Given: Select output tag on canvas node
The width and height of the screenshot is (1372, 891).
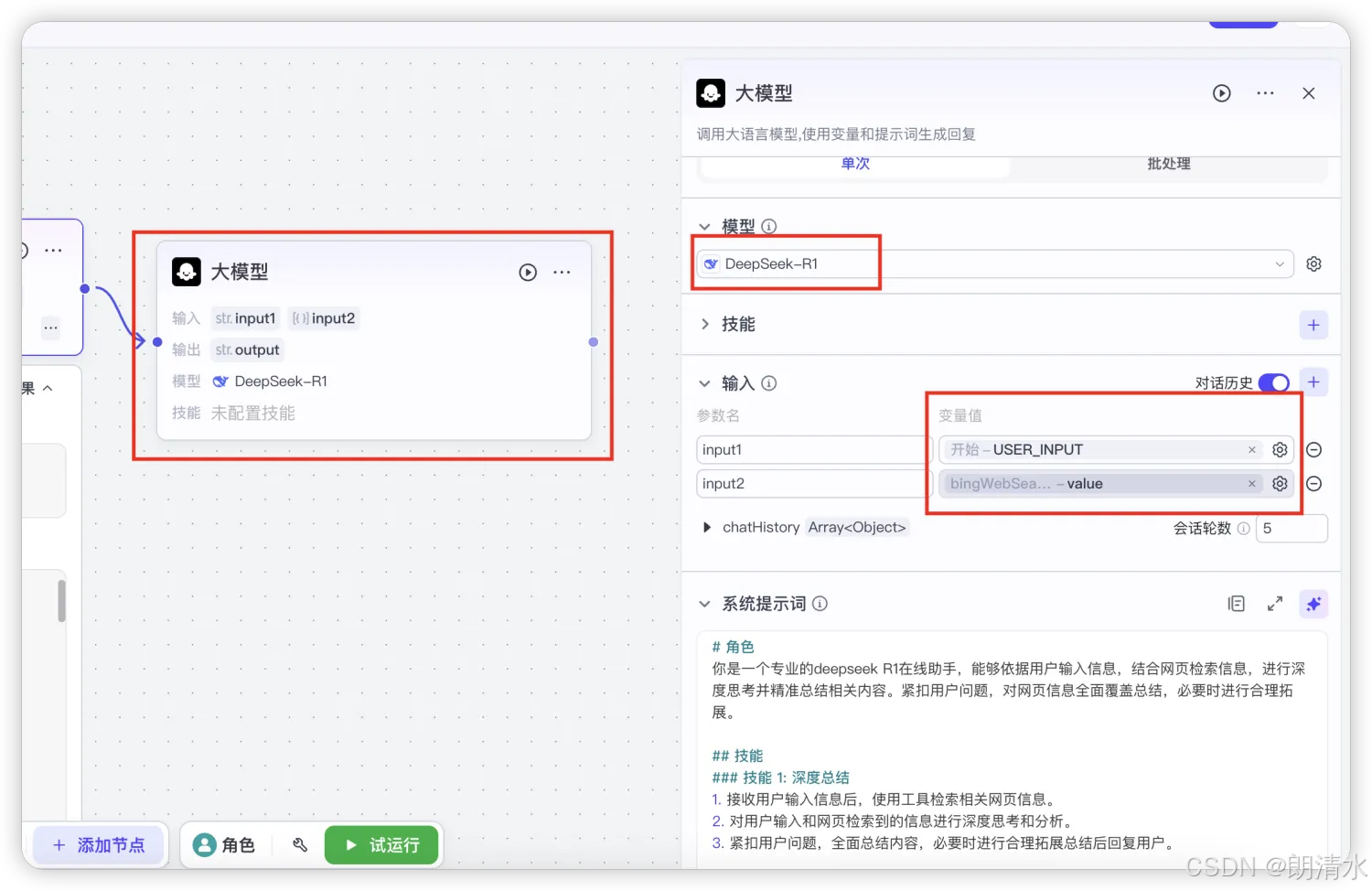Looking at the screenshot, I should coord(248,350).
